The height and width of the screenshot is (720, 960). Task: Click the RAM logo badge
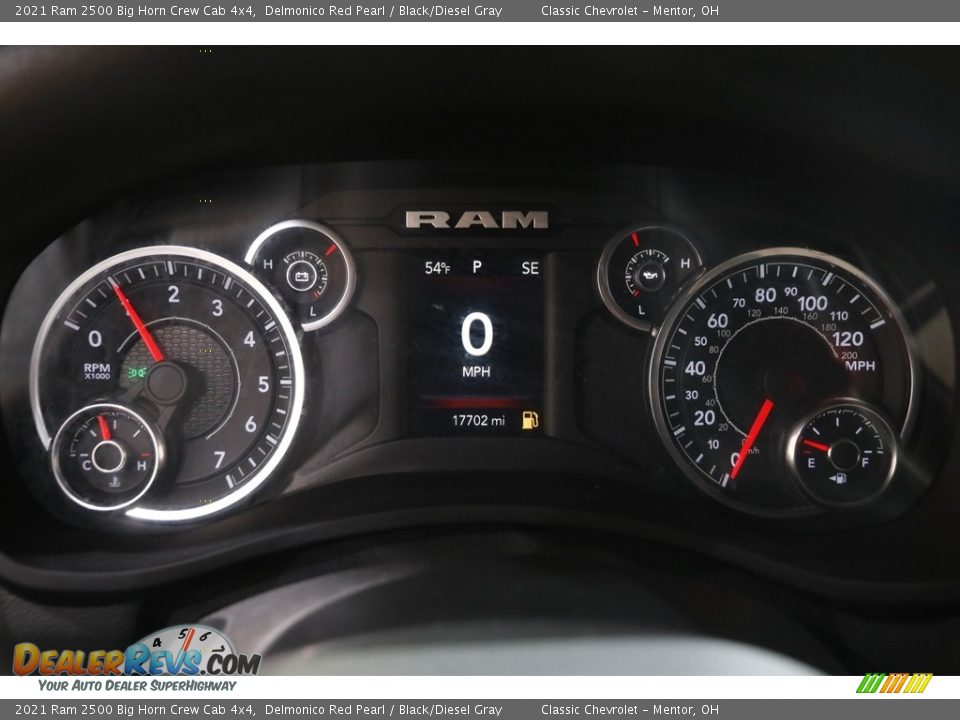(x=476, y=219)
